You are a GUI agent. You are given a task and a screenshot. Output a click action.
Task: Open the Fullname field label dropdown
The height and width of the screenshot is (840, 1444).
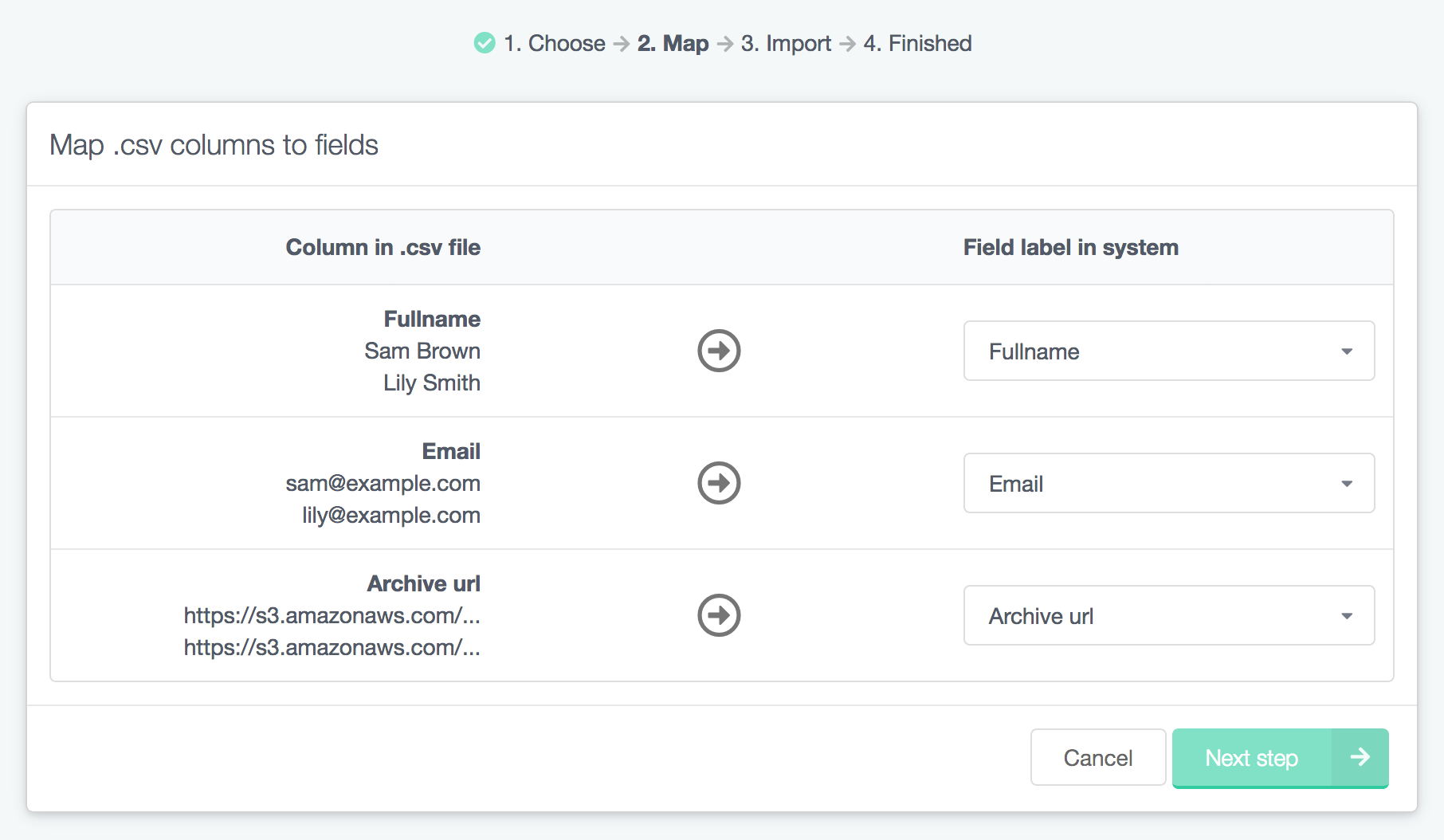pos(1168,351)
